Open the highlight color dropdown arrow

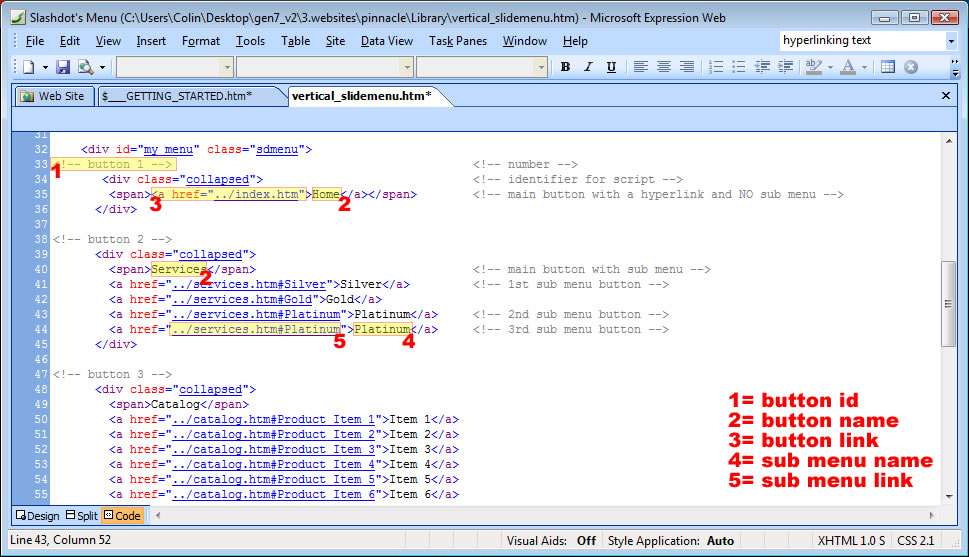tap(830, 67)
